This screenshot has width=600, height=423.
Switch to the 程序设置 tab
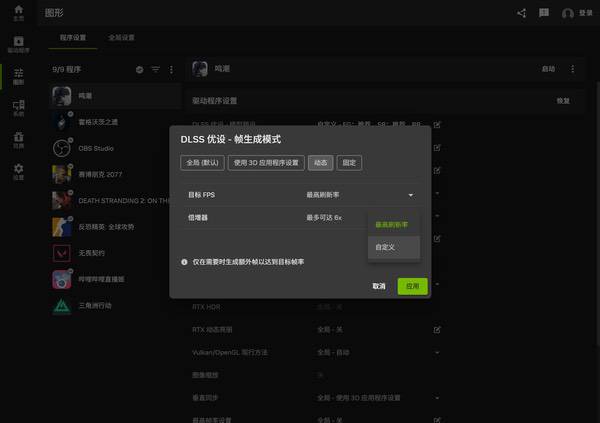pos(73,38)
